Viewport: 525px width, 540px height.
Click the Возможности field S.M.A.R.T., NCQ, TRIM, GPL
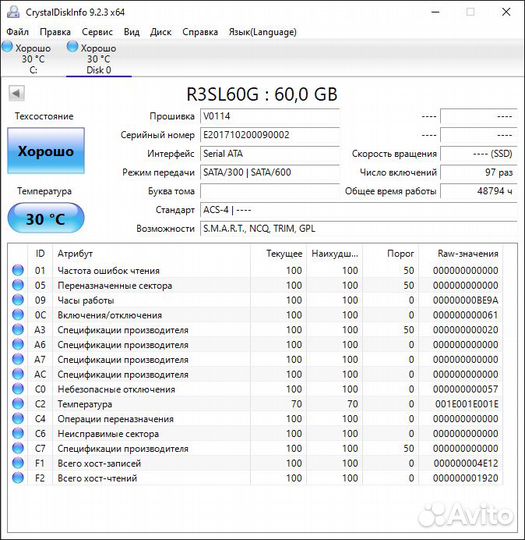click(358, 228)
